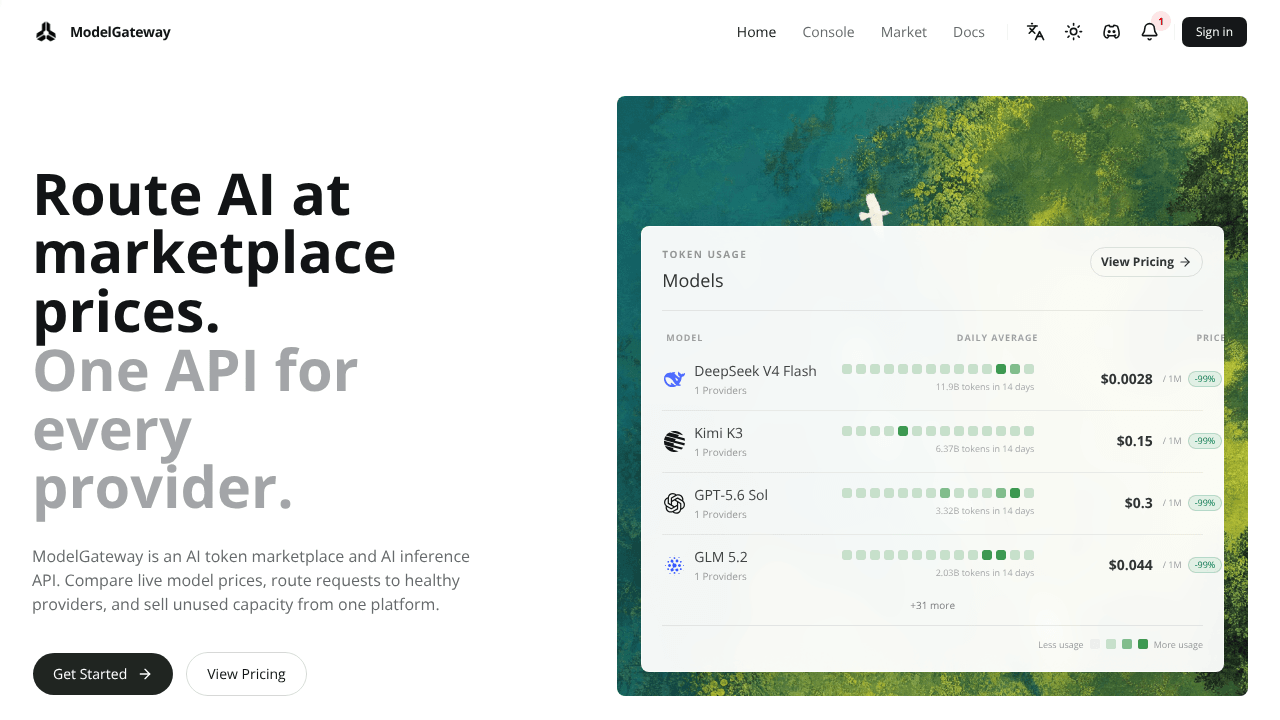Open the Discord community icon

(1112, 32)
